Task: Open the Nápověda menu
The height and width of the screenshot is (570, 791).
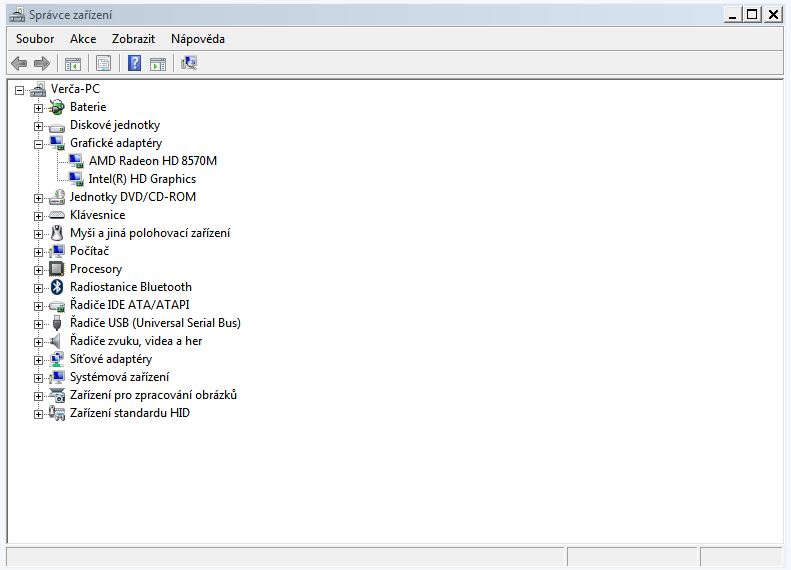Action: click(198, 39)
